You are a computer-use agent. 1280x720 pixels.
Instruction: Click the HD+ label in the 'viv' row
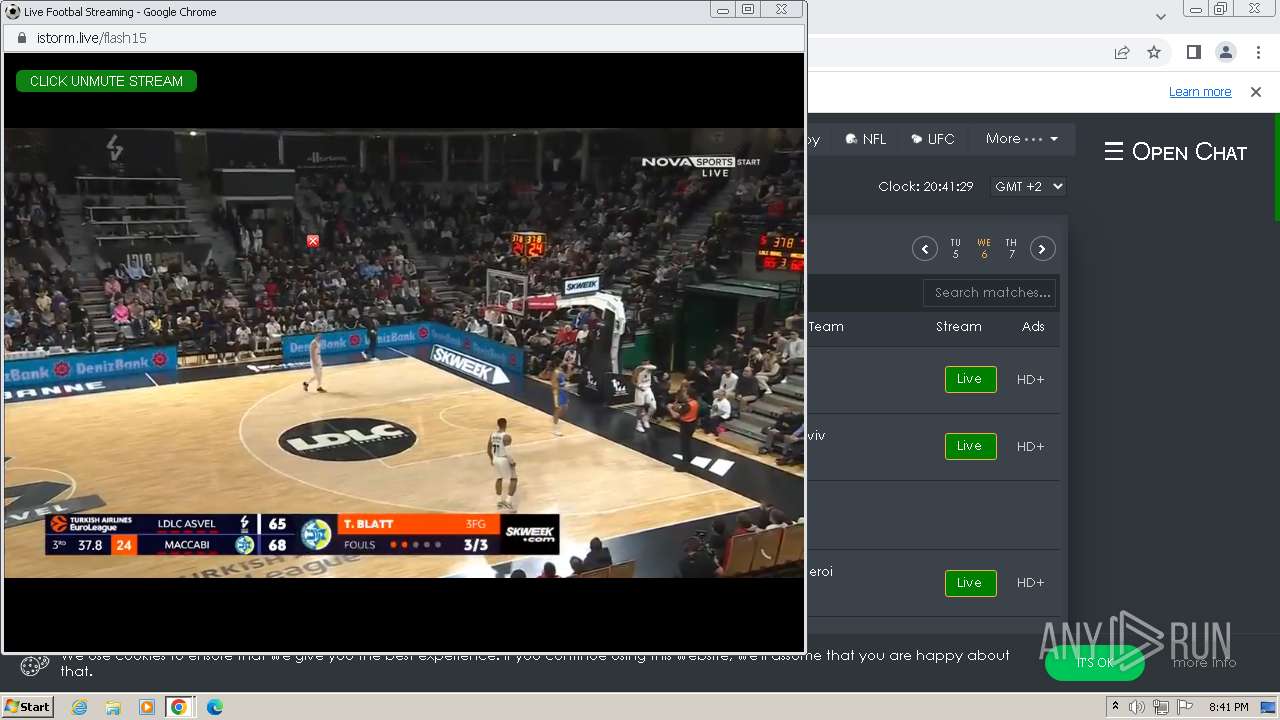[1030, 447]
